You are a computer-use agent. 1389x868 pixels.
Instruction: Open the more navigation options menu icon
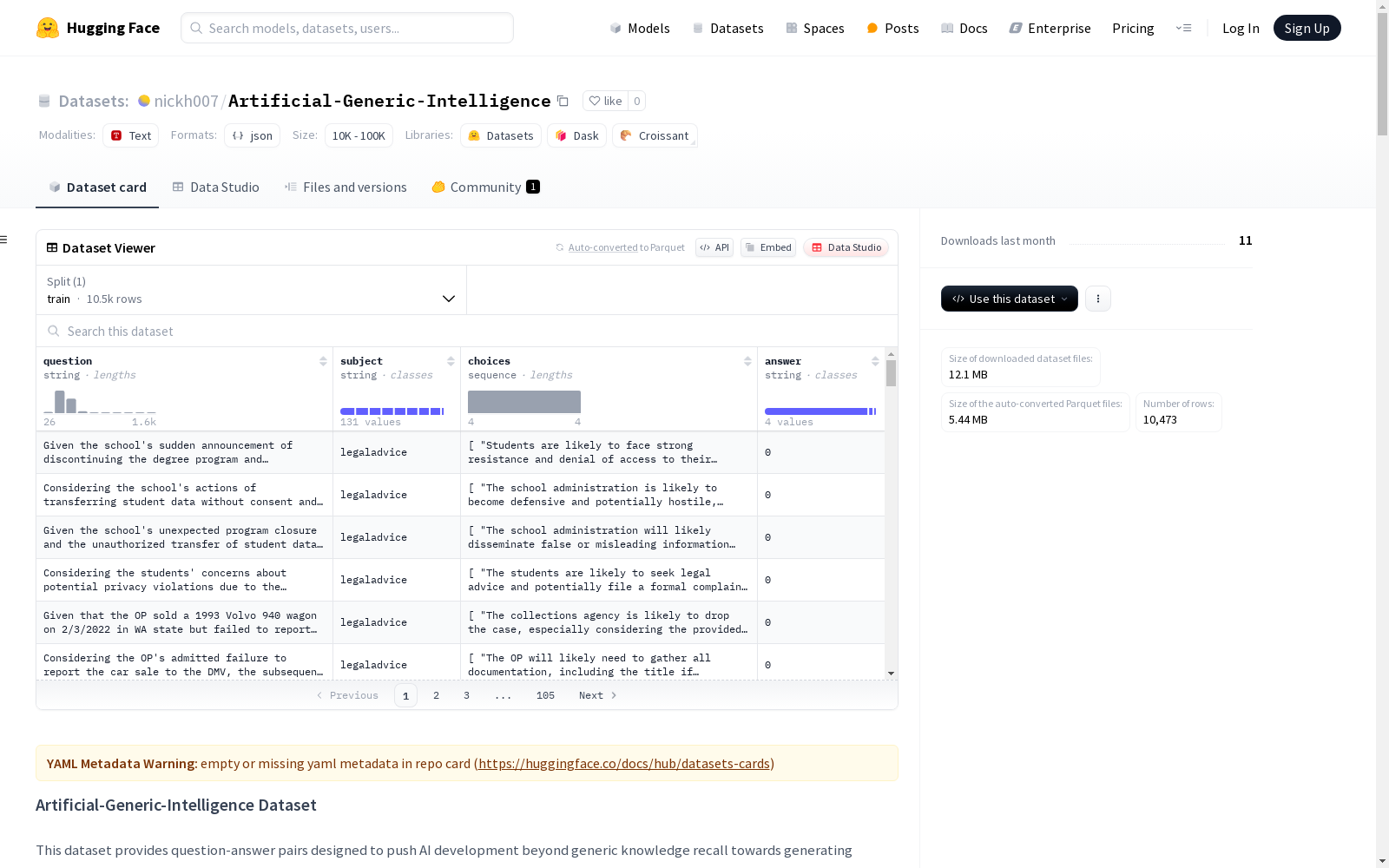1183,28
